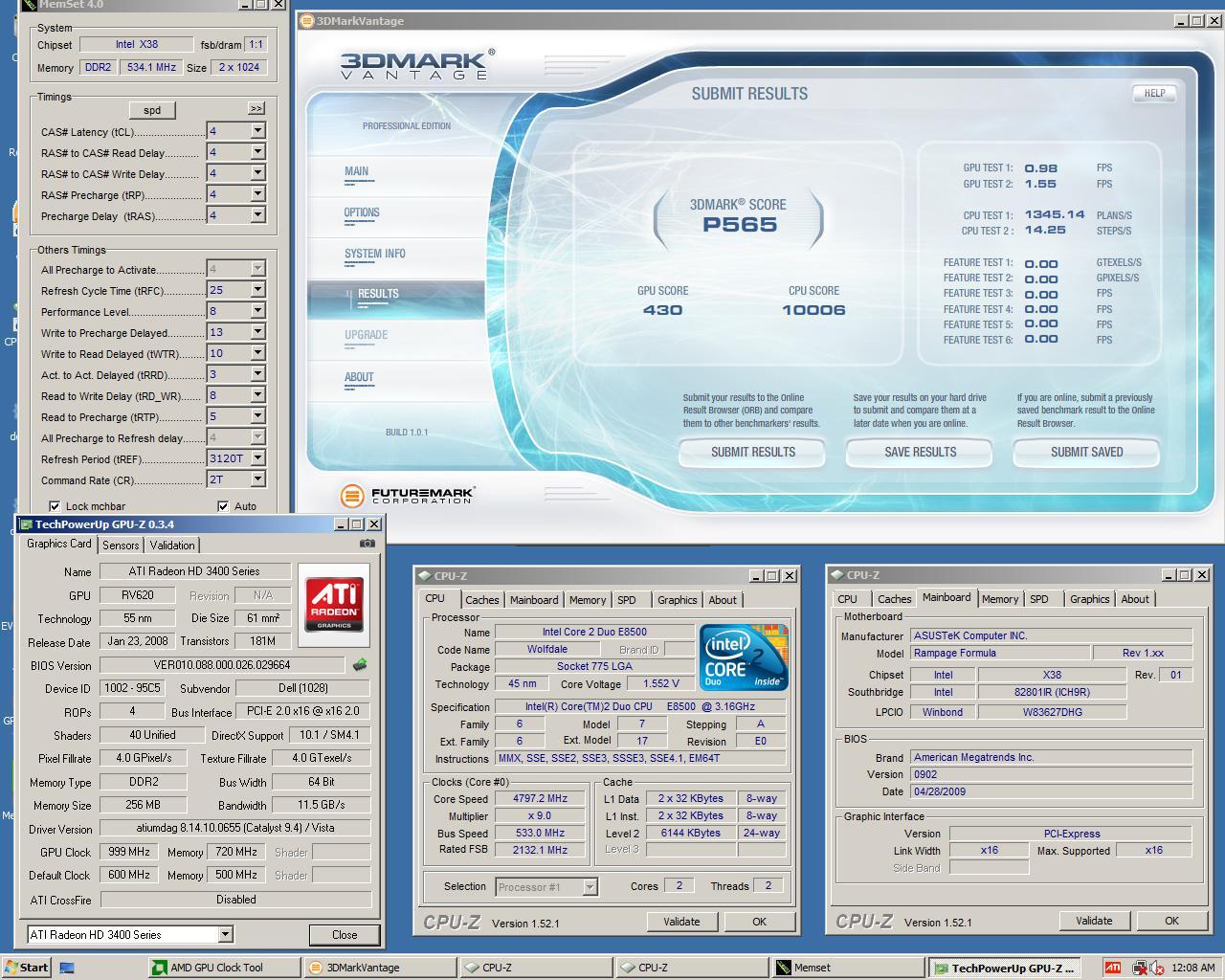Screen dimensions: 1225x980
Task: Click the UPGRADE item in 3DMark Vantage
Action: coord(366,336)
